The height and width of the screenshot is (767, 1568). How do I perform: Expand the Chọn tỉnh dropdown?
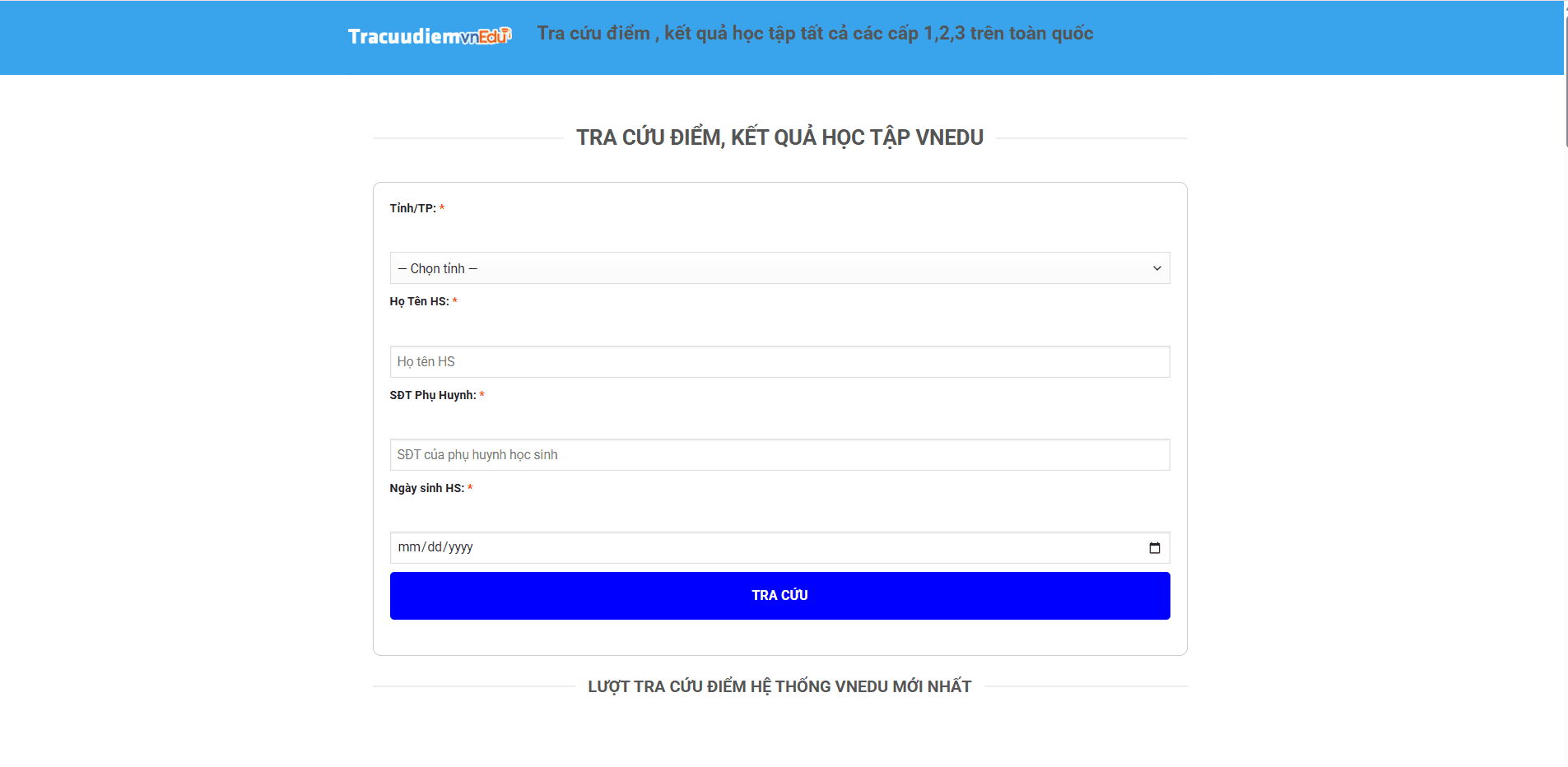coord(779,268)
